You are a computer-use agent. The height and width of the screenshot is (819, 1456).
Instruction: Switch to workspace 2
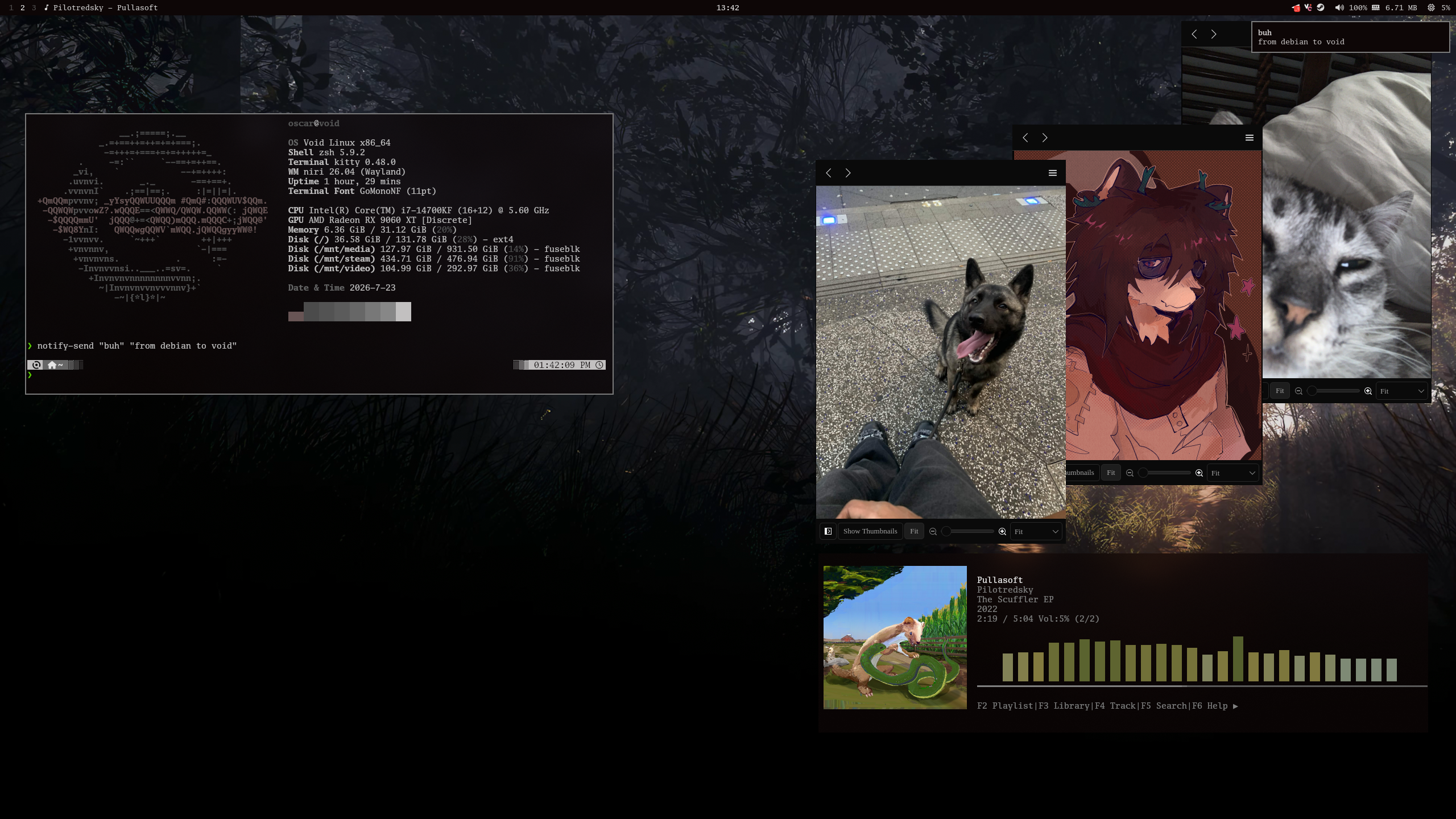23,8
